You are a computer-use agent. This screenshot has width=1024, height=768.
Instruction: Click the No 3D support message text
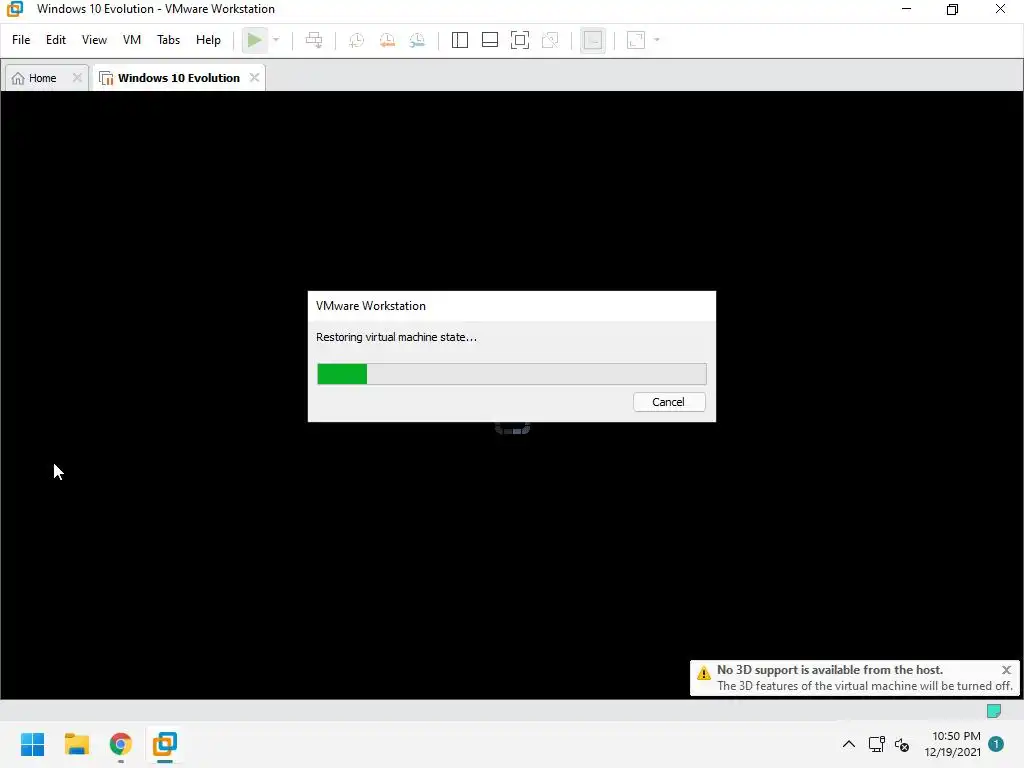coord(829,670)
